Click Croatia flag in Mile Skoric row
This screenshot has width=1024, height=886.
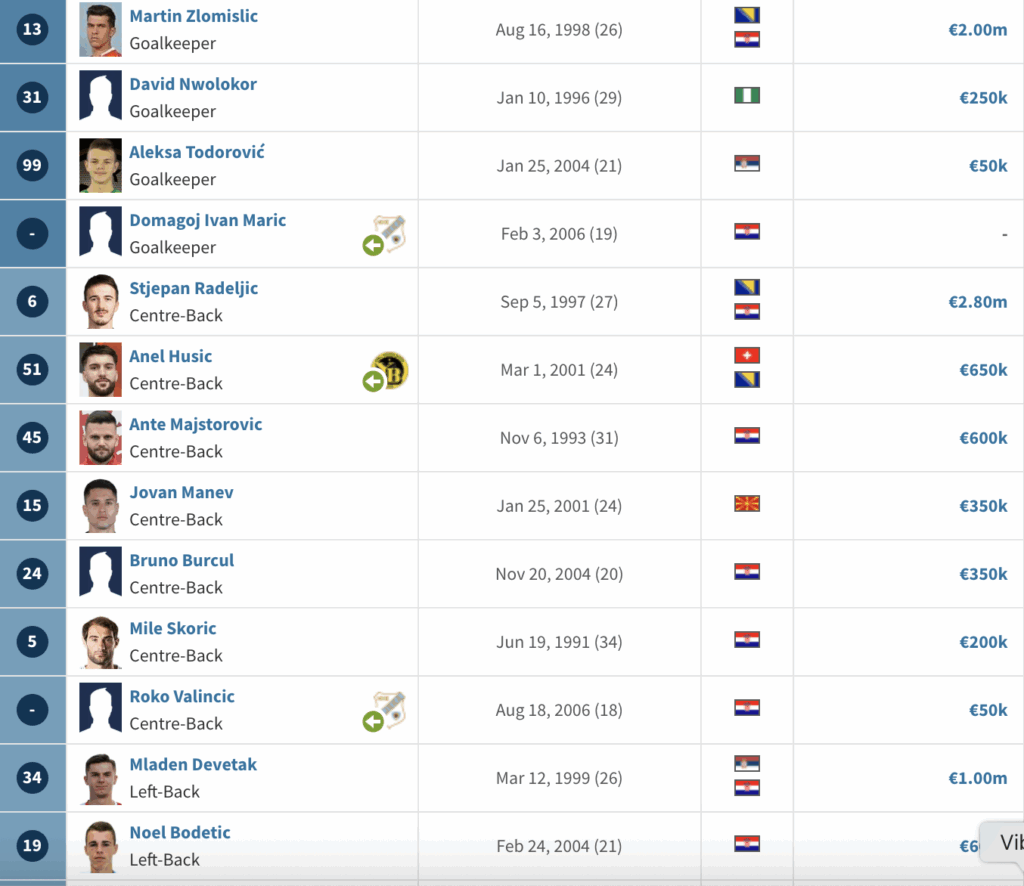click(746, 640)
